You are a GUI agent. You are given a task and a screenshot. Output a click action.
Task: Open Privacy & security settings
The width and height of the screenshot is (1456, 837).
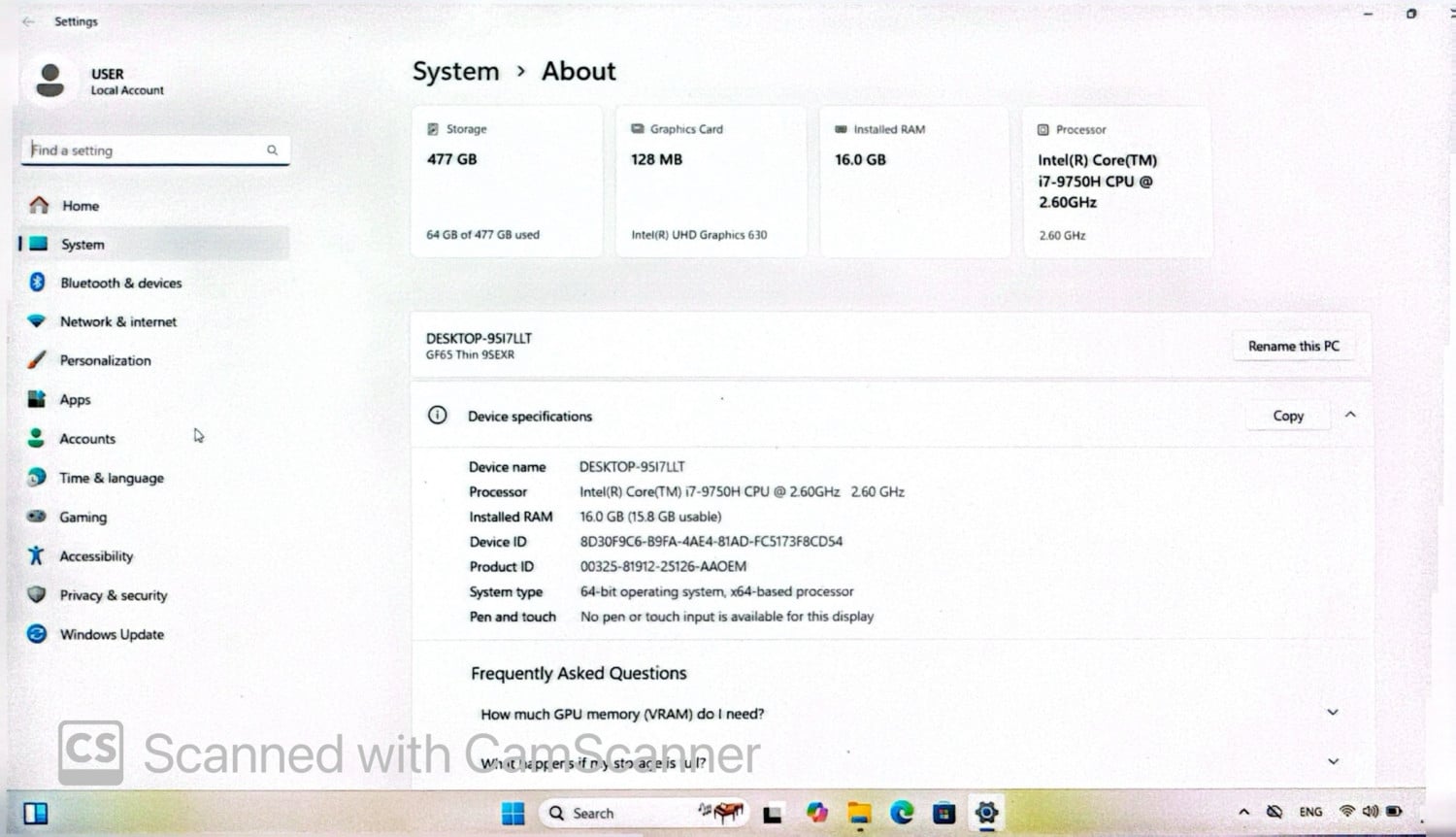[x=113, y=595]
